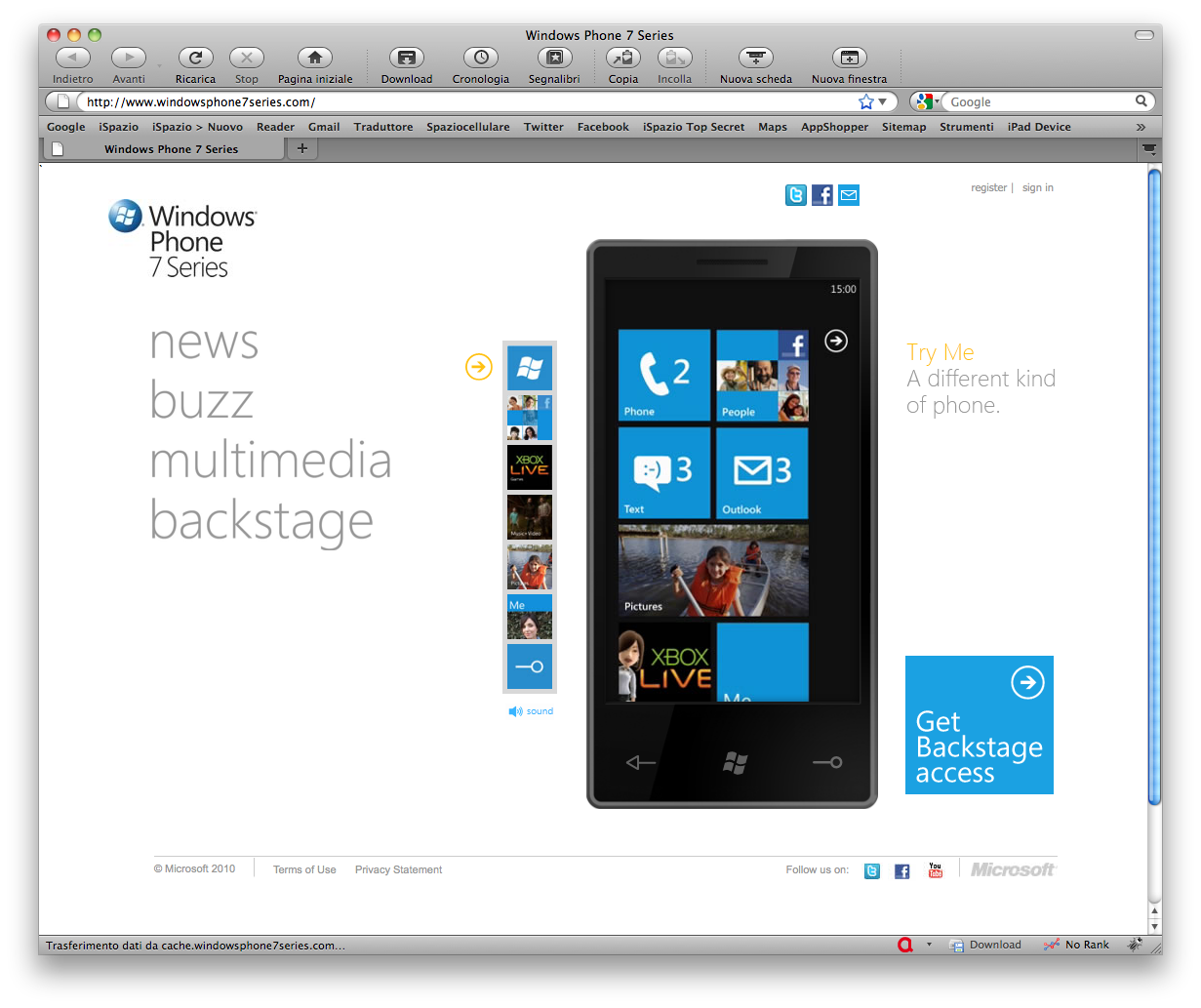Open the multimedia menu section

click(270, 461)
